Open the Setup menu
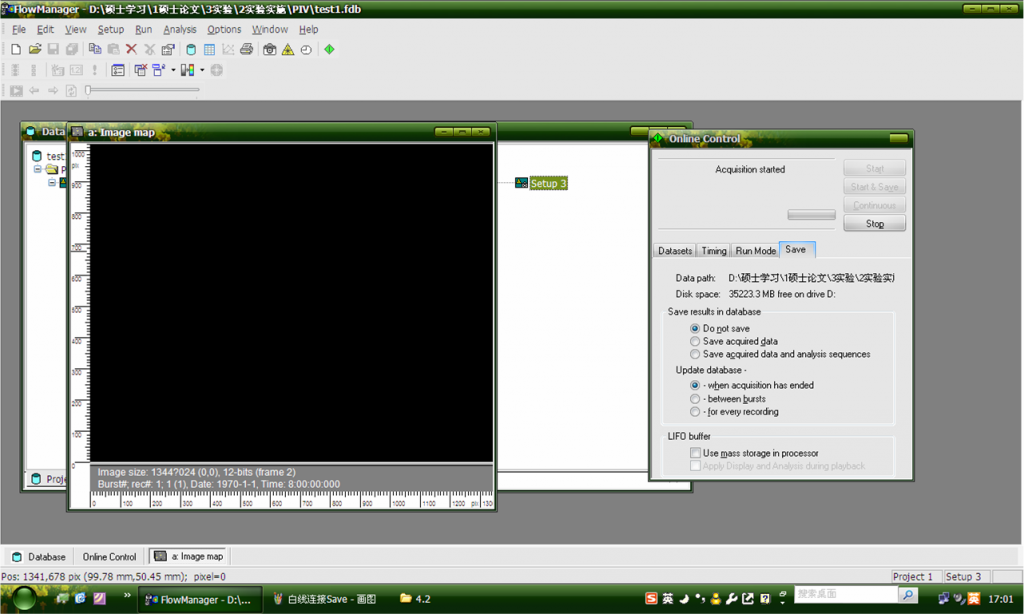The image size is (1024, 614). pos(110,29)
